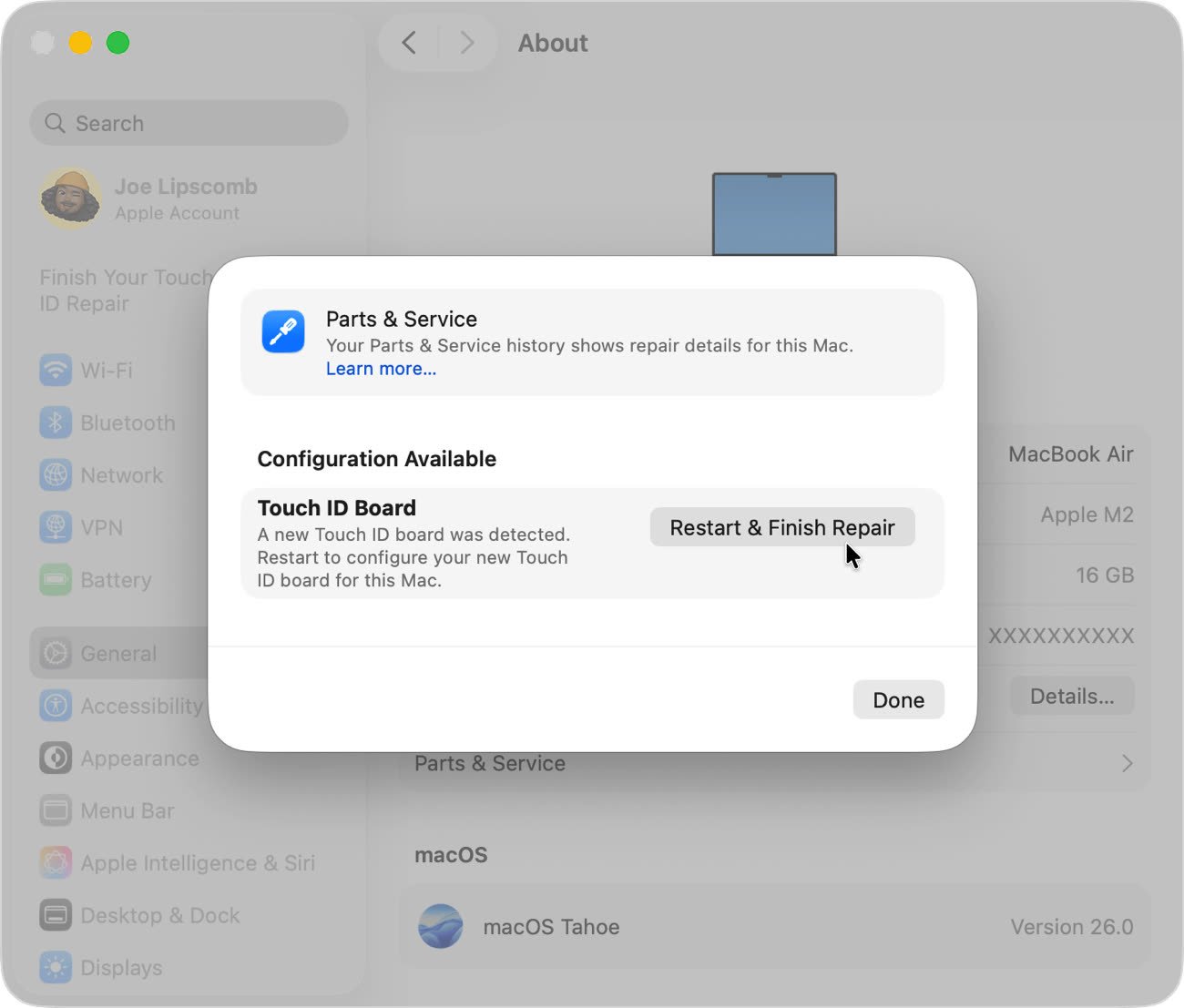
Task: Click the search magnifying glass icon
Action: point(55,123)
